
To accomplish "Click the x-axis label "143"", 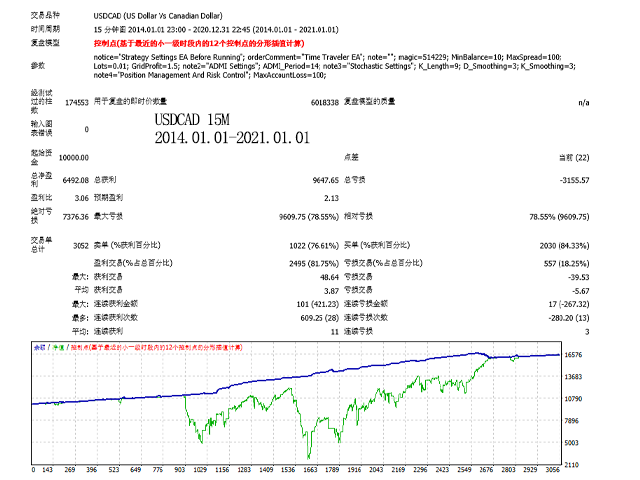I will coord(48,470).
